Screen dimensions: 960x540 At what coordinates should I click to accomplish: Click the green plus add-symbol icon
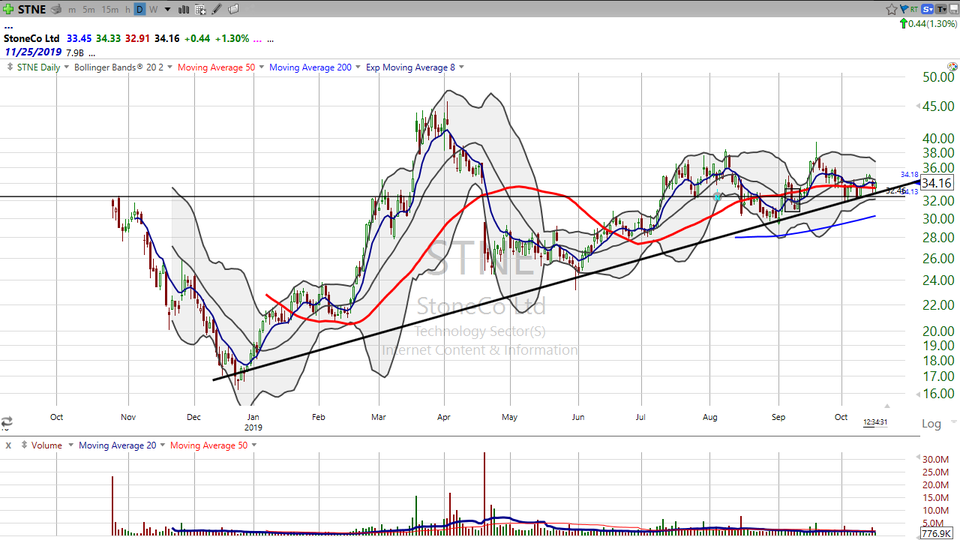(8, 9)
